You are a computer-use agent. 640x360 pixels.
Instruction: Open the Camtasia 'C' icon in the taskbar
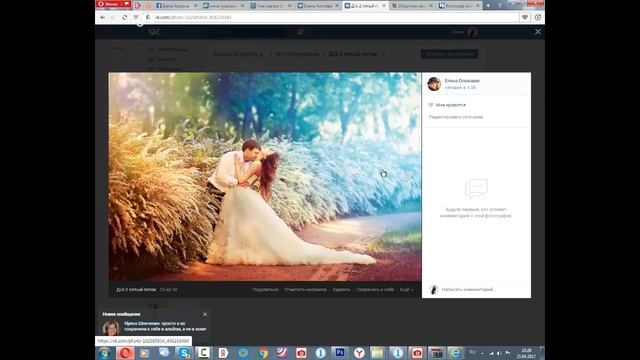(203, 353)
